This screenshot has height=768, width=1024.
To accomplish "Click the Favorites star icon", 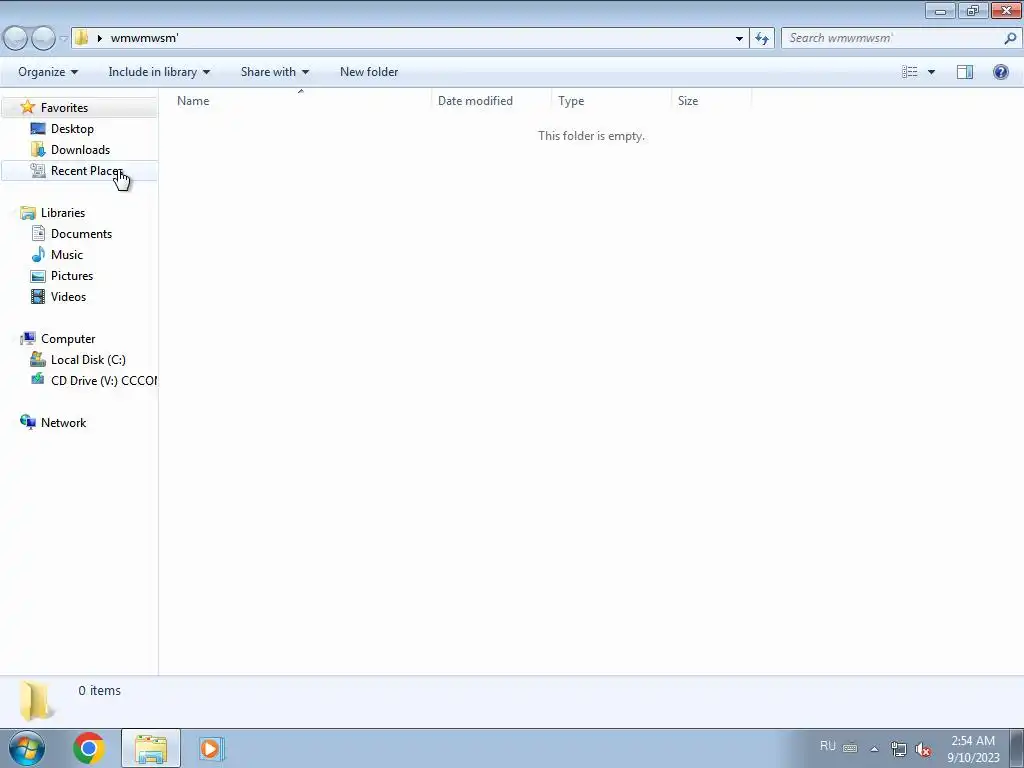I will coord(27,106).
